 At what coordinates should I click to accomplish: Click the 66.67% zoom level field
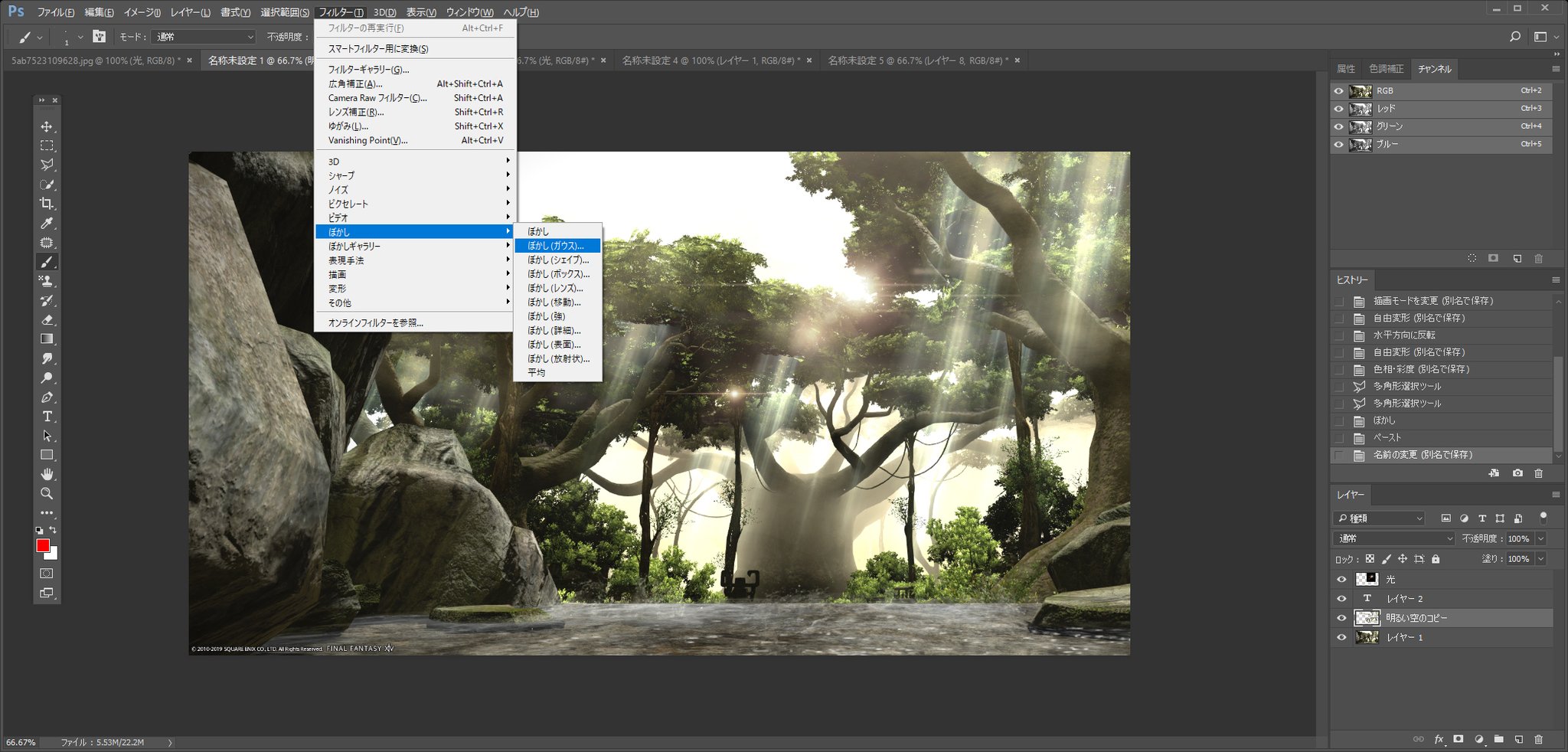[21, 742]
